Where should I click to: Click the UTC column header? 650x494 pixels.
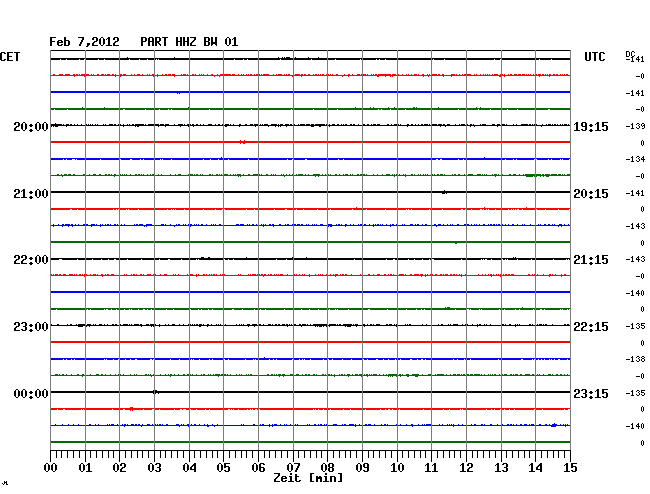[595, 57]
